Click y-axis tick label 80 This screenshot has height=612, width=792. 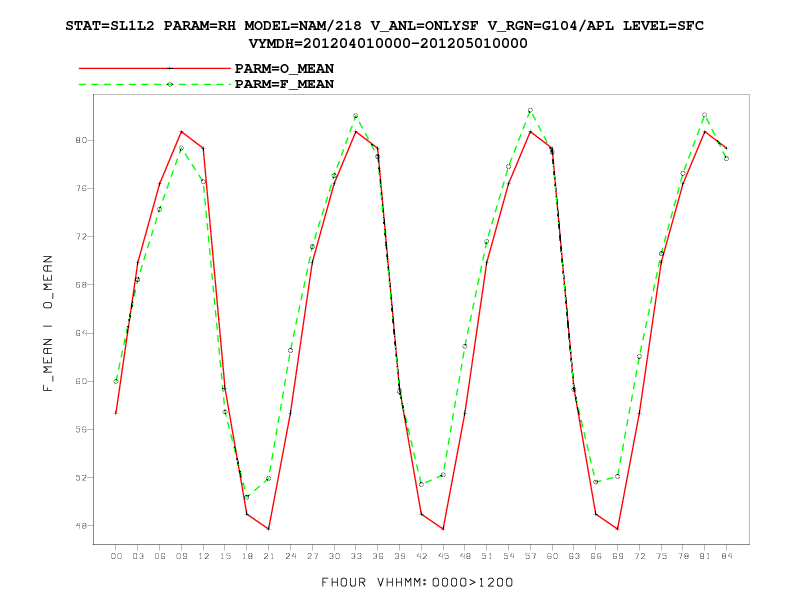(x=81, y=140)
